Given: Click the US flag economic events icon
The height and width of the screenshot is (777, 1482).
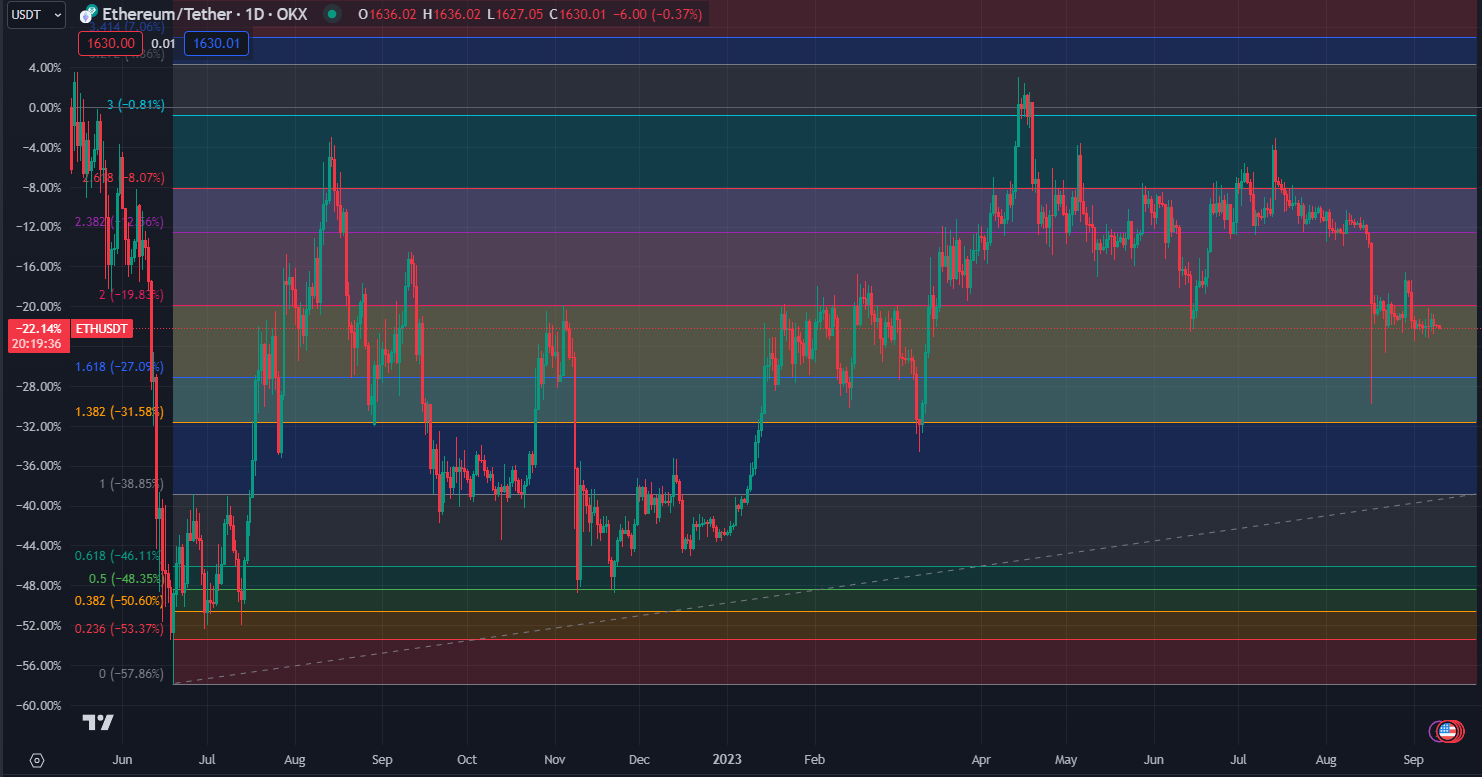Looking at the screenshot, I should 1445,732.
